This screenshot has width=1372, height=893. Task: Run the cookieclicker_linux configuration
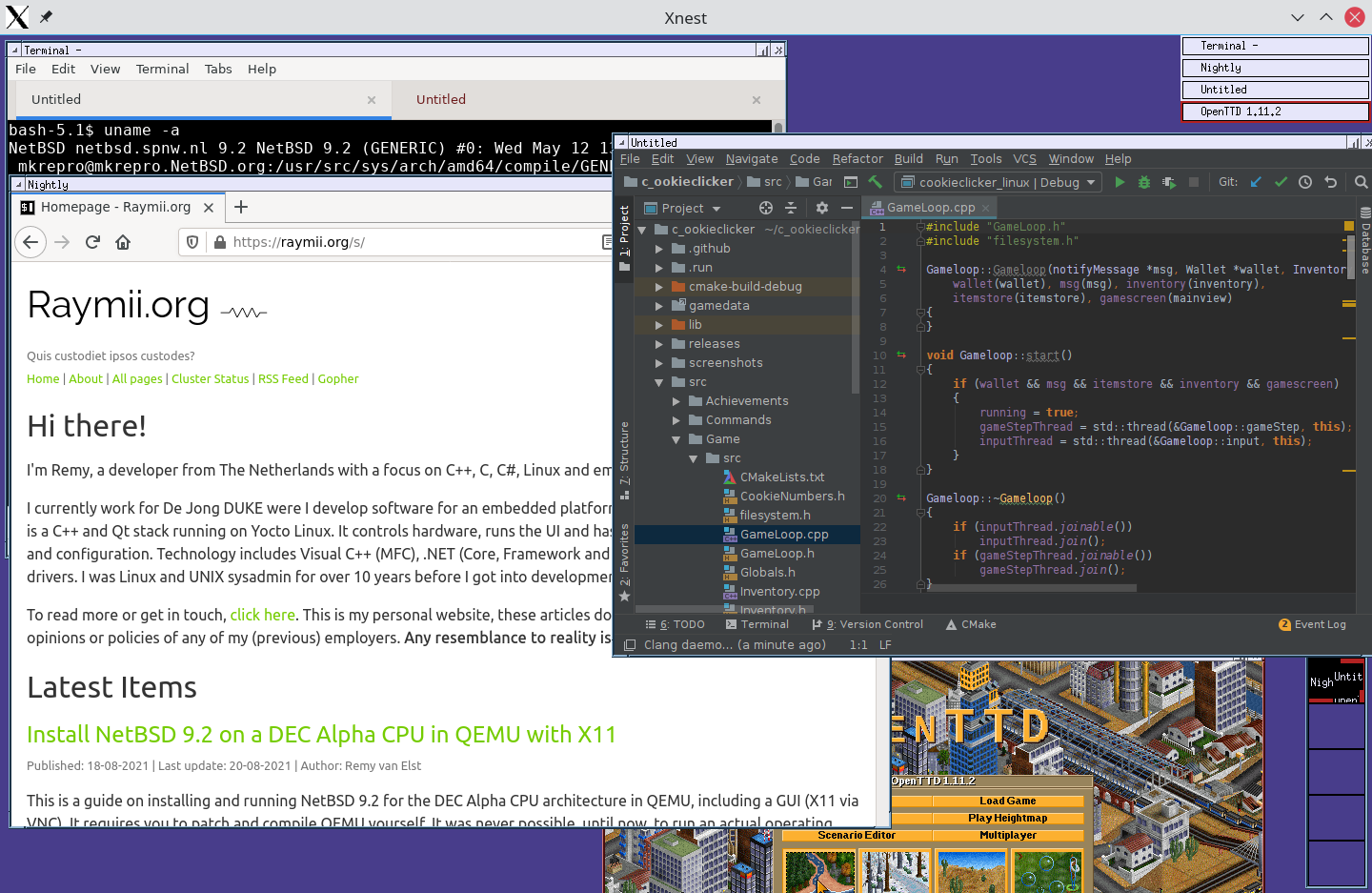1119,182
